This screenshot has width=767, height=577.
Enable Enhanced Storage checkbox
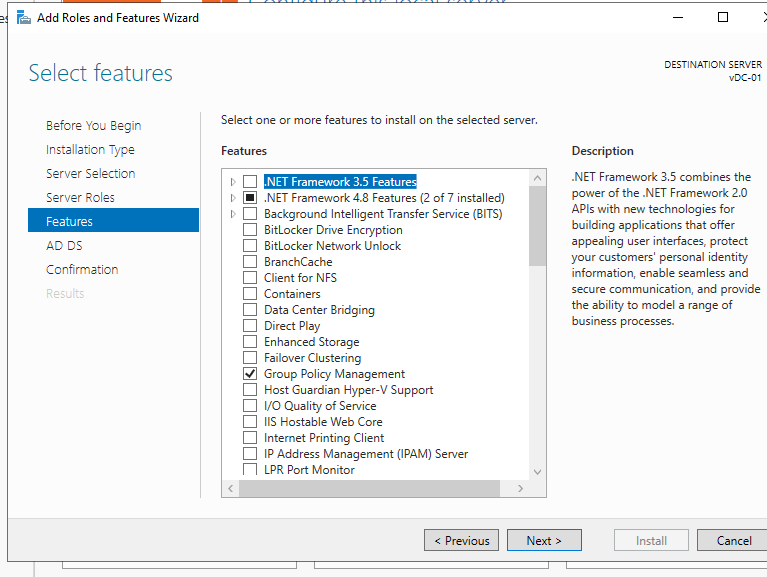250,342
